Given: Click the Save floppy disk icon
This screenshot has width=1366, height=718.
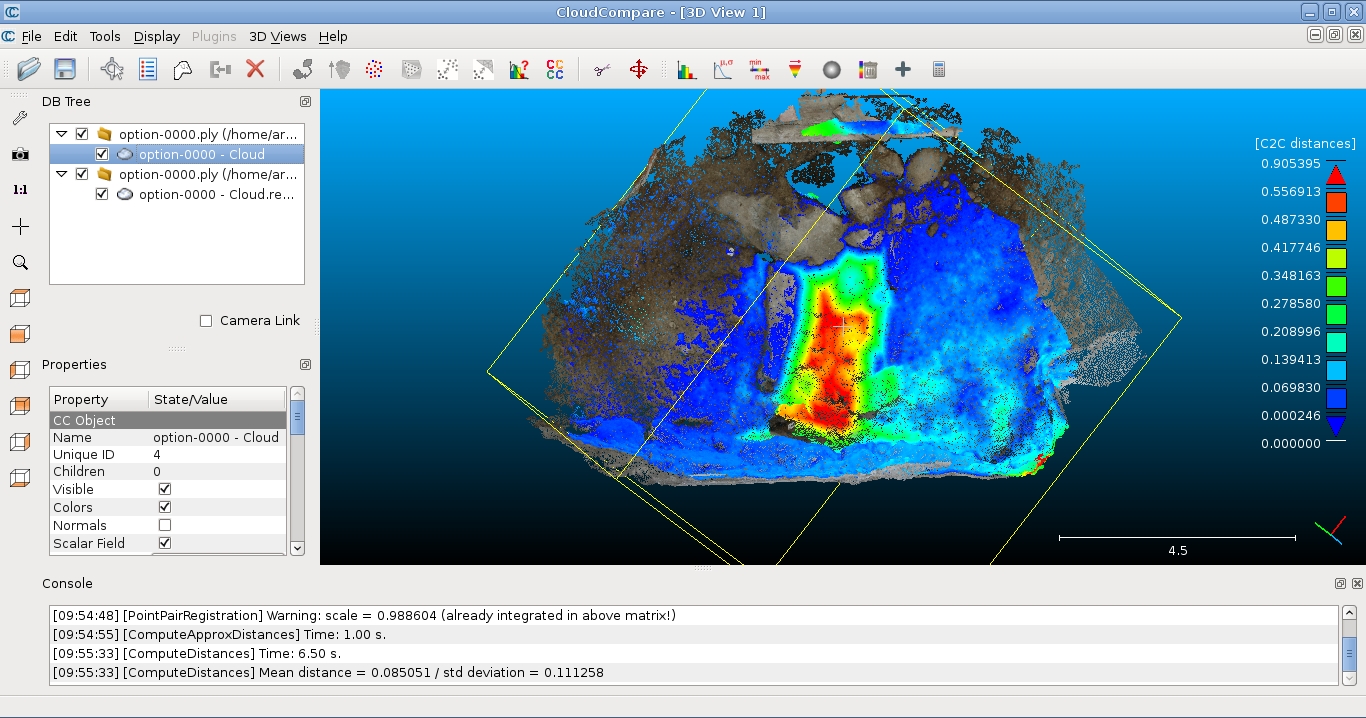Looking at the screenshot, I should (x=65, y=69).
